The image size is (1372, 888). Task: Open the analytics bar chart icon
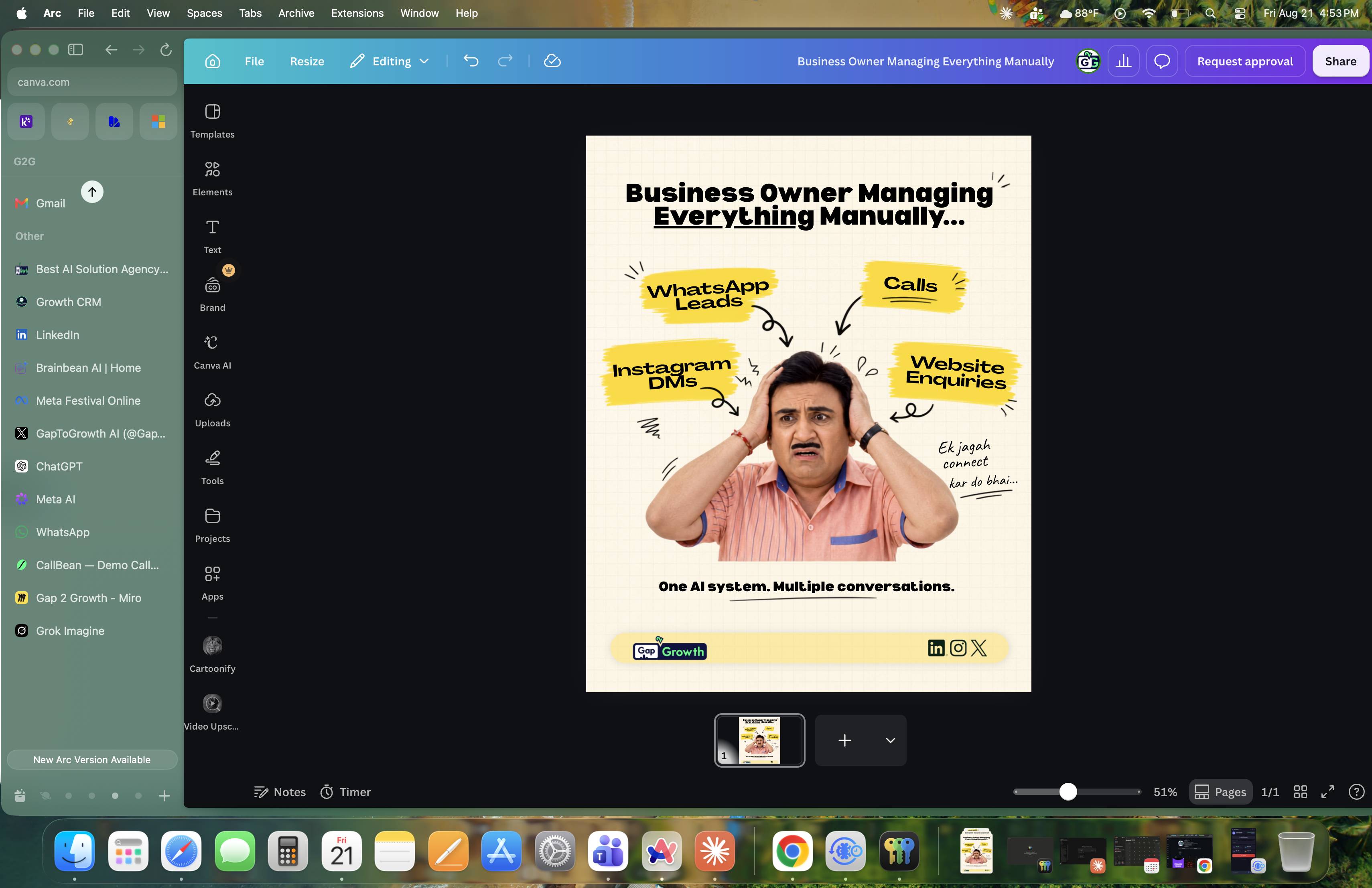pyautogui.click(x=1124, y=61)
